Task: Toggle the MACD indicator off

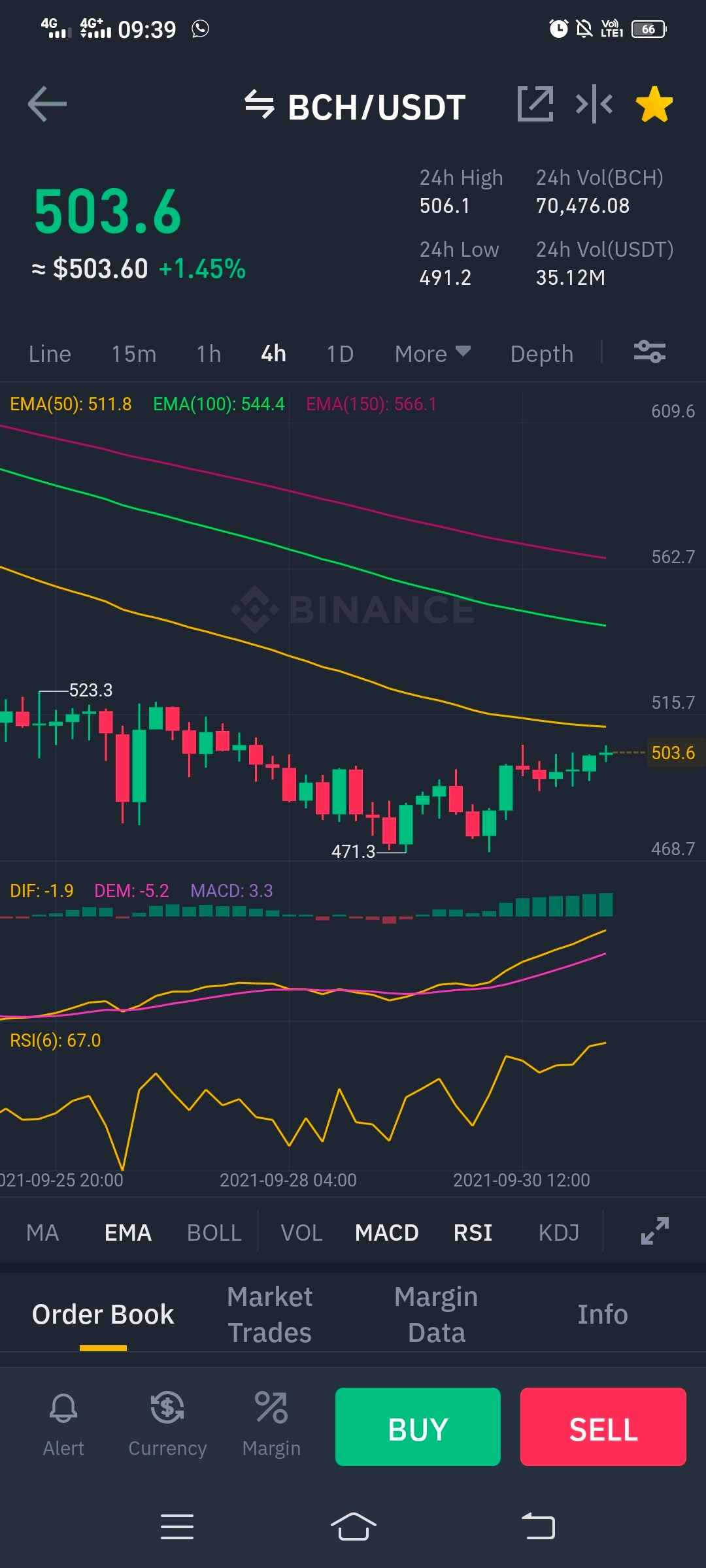Action: (x=387, y=1233)
